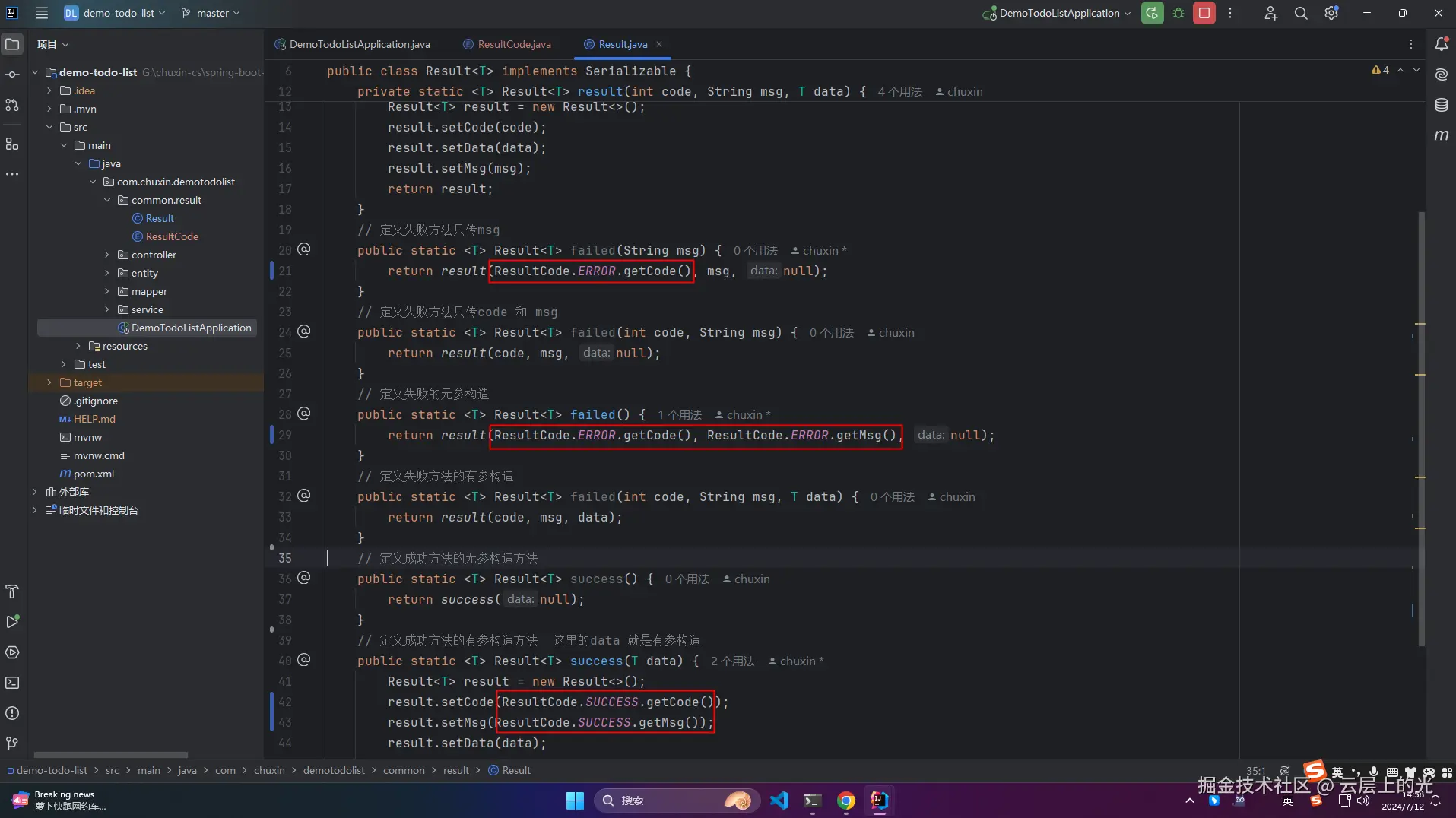
Task: Click the warnings count indicator in editor
Action: click(1380, 70)
